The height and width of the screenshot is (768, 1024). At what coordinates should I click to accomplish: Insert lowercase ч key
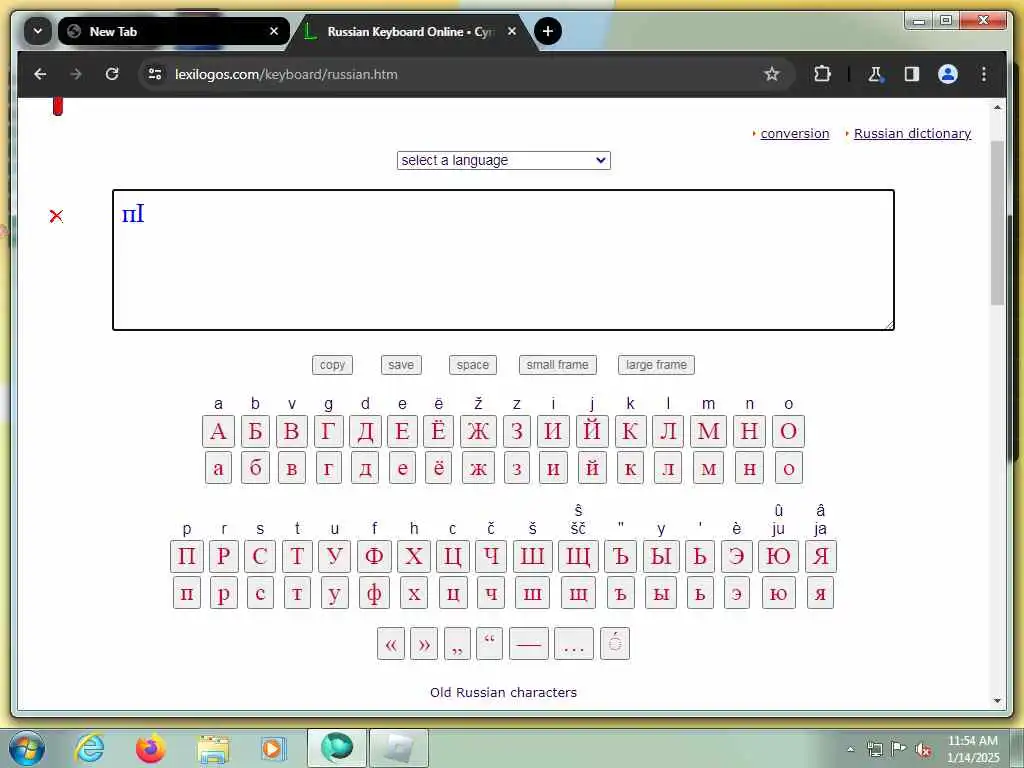[491, 593]
